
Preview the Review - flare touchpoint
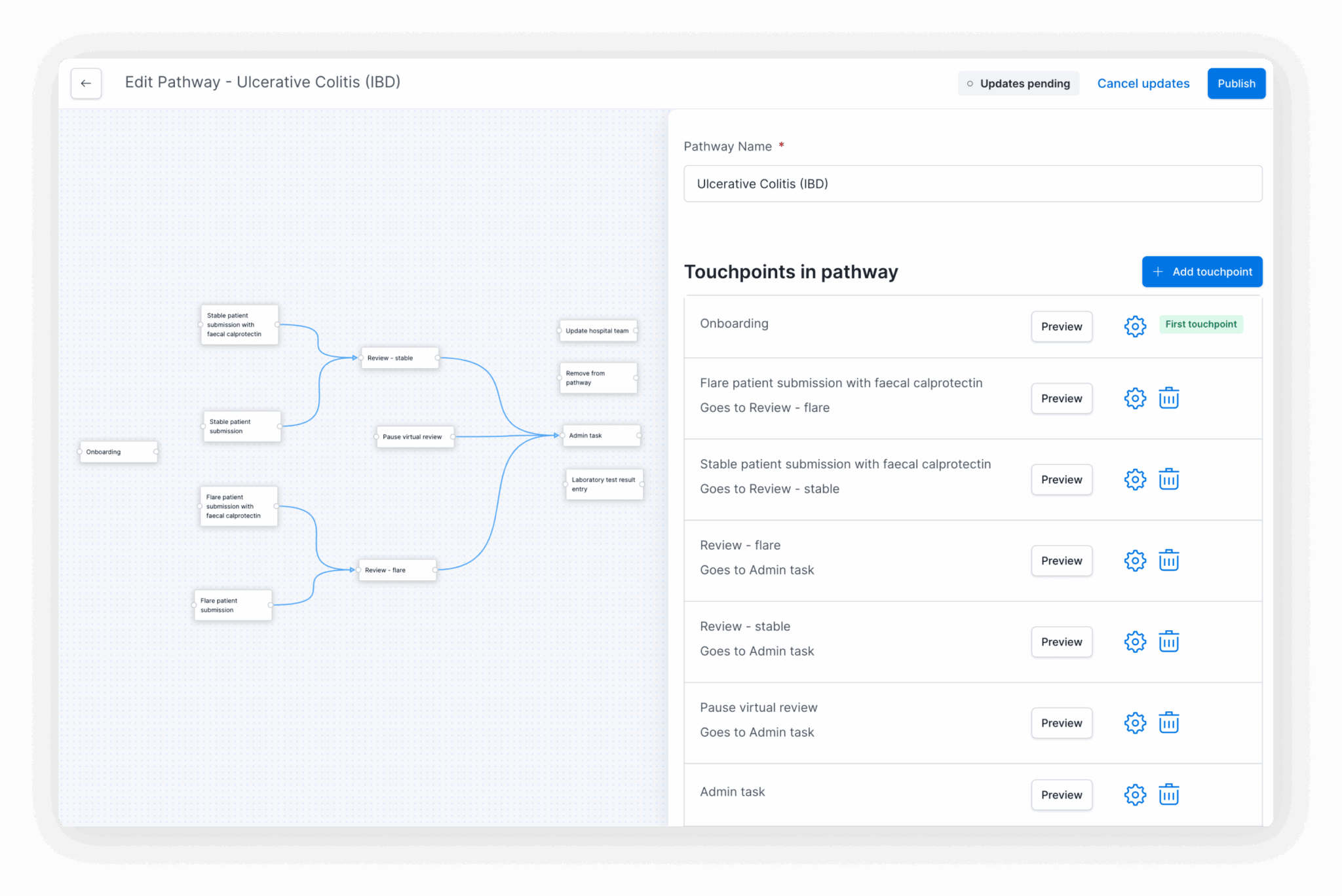[x=1061, y=561]
